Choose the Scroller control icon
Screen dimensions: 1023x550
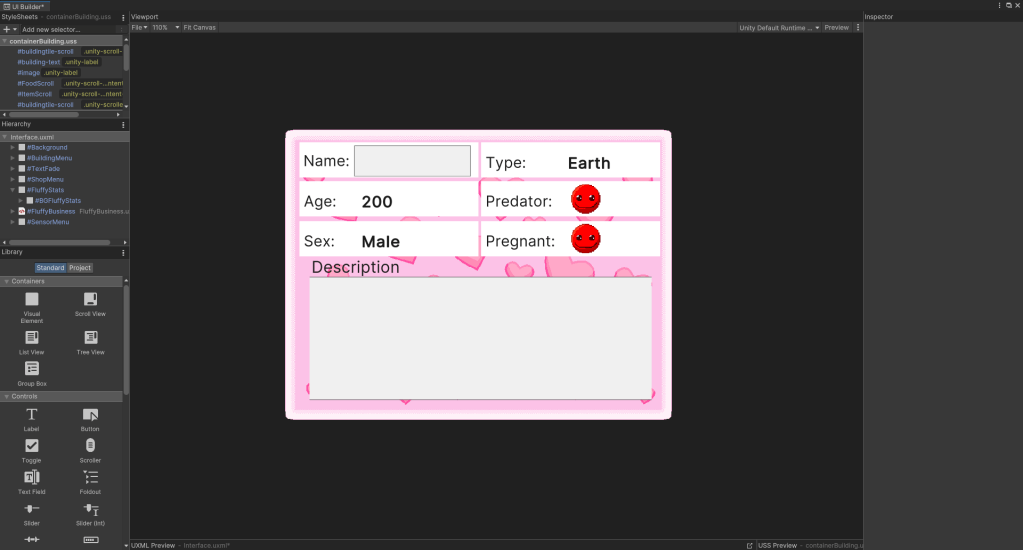pyautogui.click(x=90, y=446)
